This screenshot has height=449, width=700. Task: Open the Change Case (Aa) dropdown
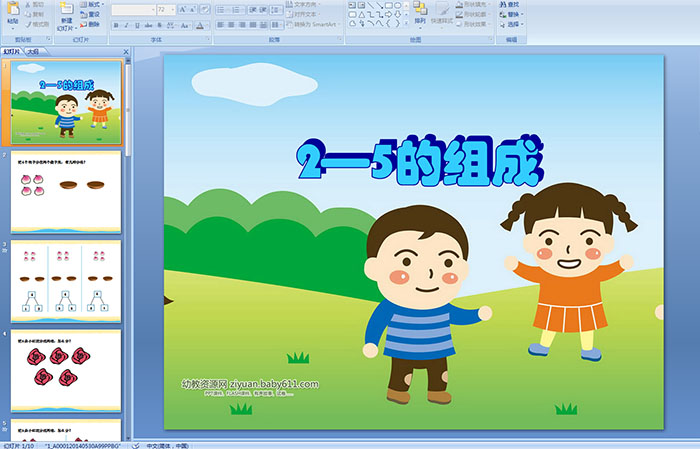pyautogui.click(x=185, y=25)
